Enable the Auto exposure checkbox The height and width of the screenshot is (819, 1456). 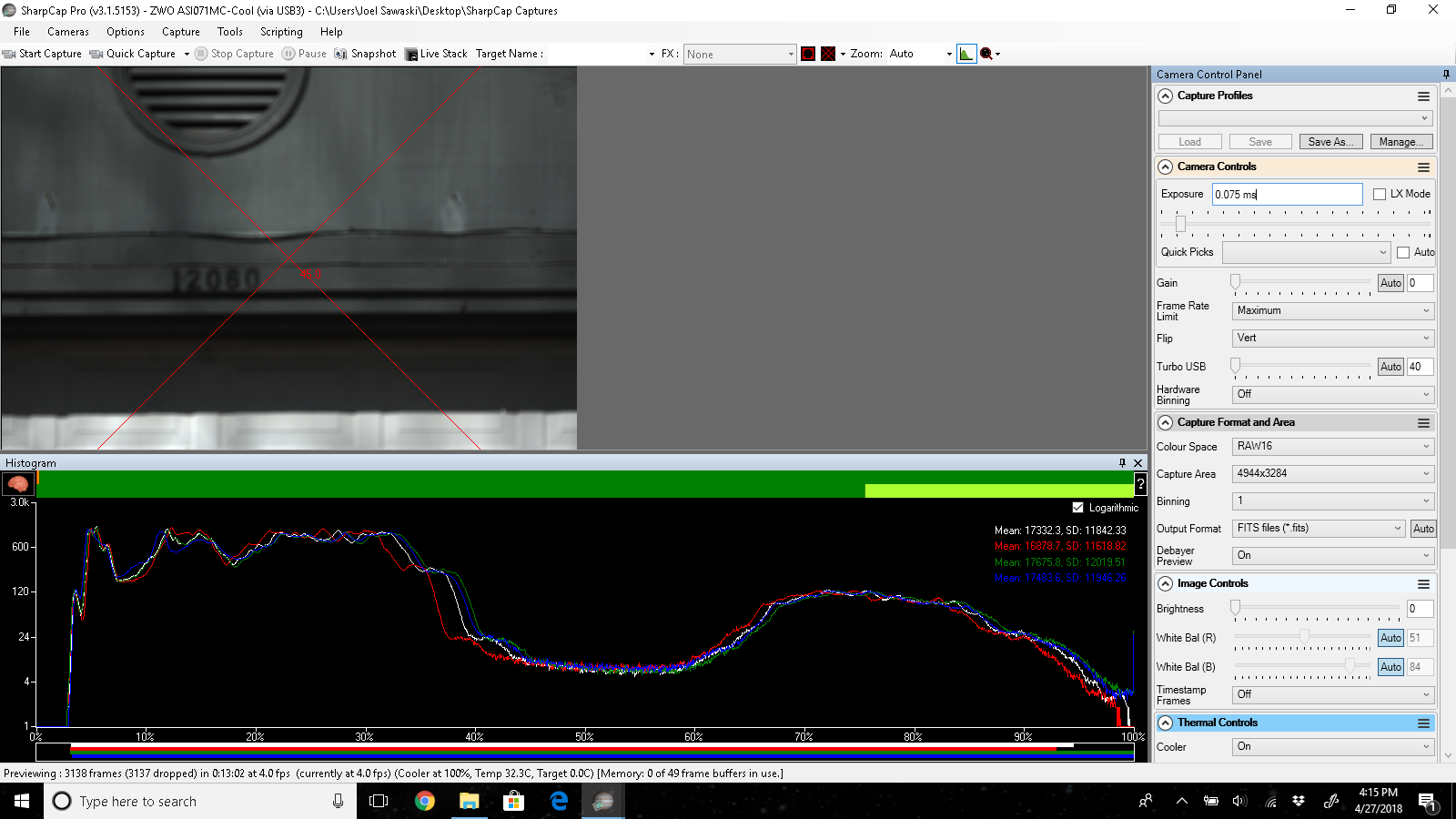(x=1403, y=252)
